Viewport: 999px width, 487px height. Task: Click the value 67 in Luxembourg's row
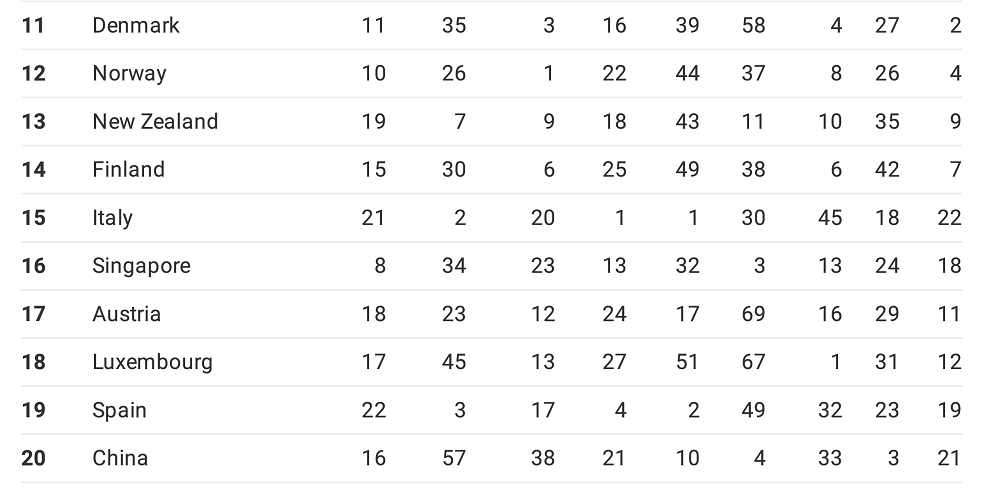pos(753,362)
